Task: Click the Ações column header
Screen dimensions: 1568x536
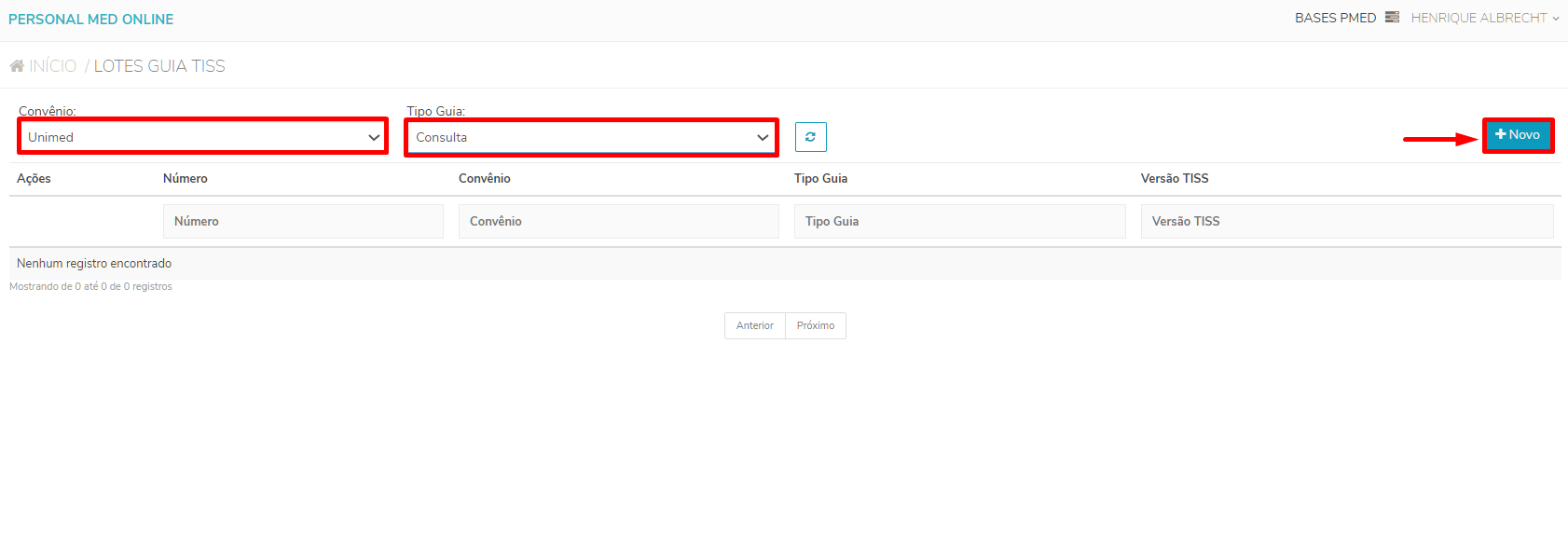Action: [34, 178]
